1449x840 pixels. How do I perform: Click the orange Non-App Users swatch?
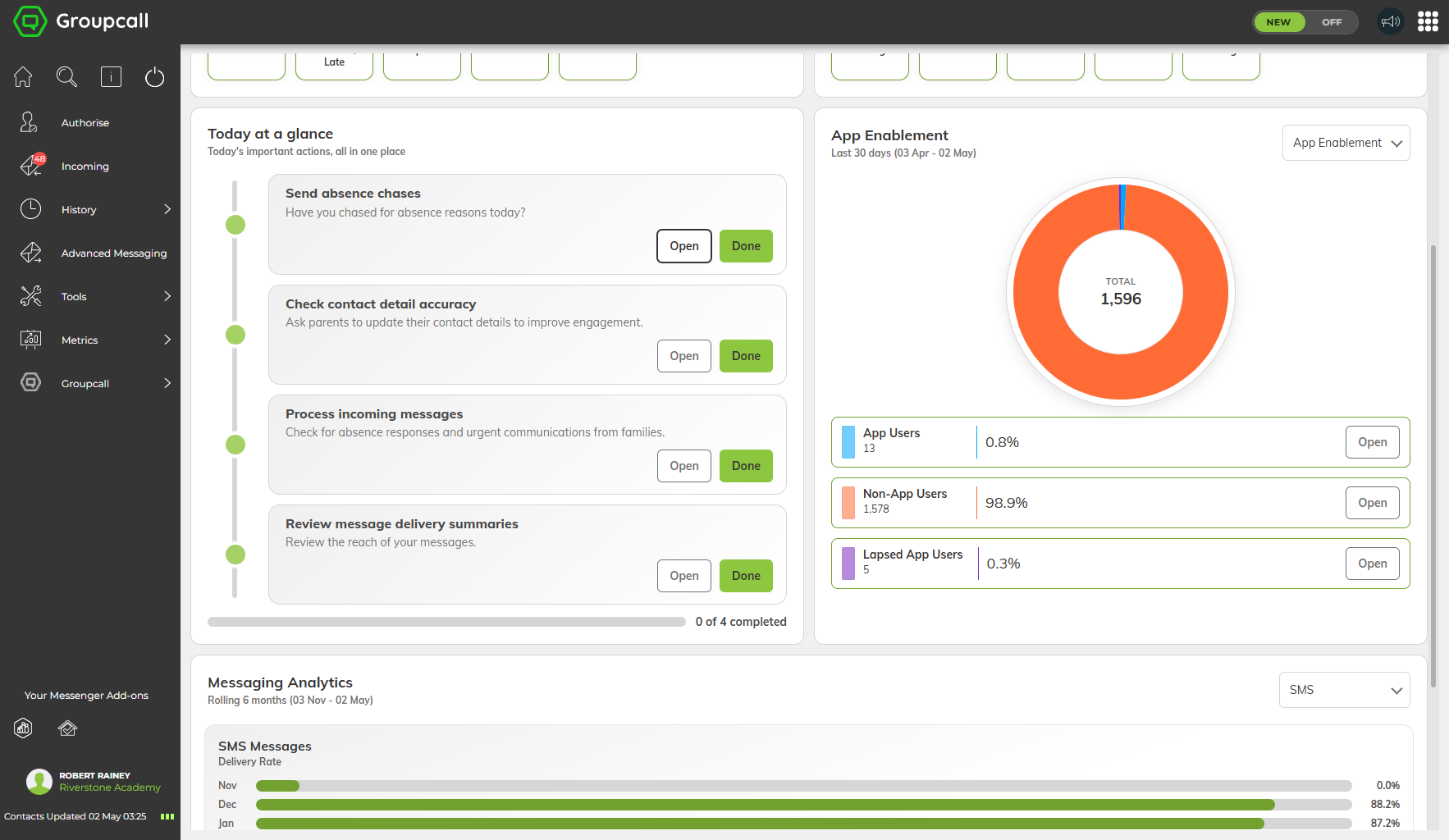tap(848, 503)
